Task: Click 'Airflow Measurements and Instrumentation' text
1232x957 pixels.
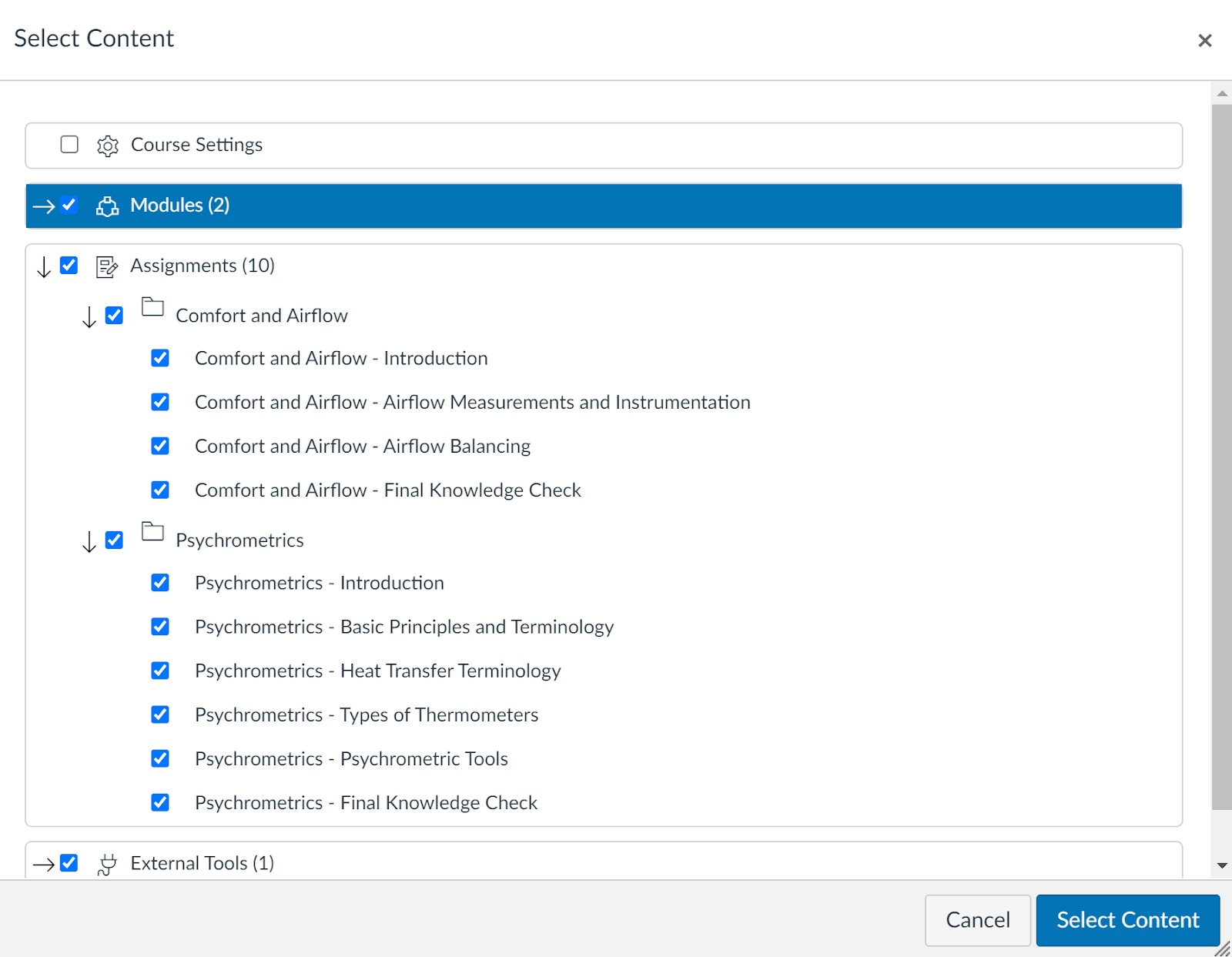Action: (567, 402)
